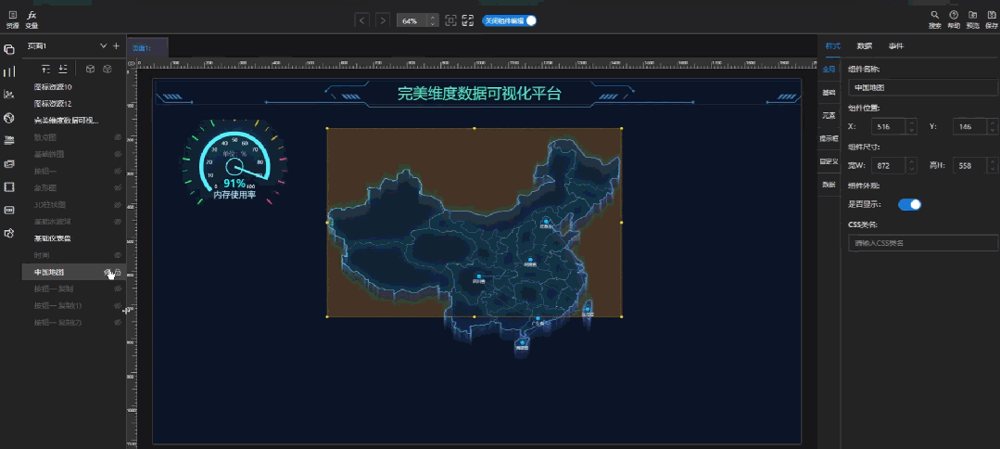Open the bottom interaction sidebar icon
Image resolution: width=1000 pixels, height=449 pixels.
click(9, 233)
